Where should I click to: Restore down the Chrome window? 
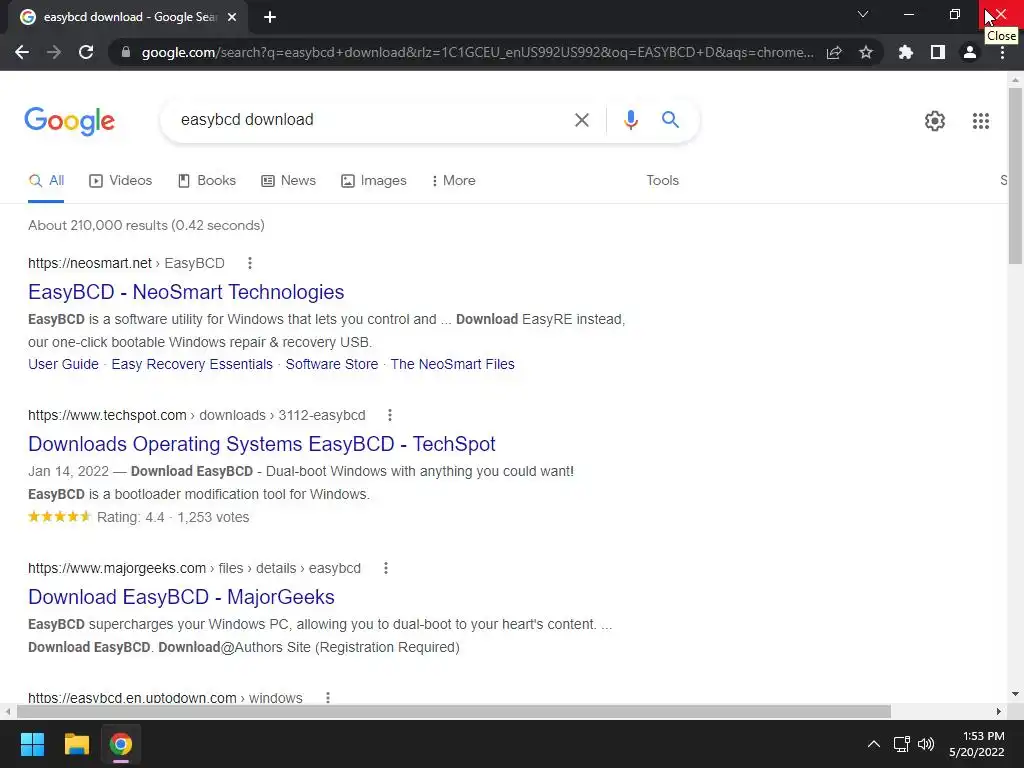(x=954, y=14)
